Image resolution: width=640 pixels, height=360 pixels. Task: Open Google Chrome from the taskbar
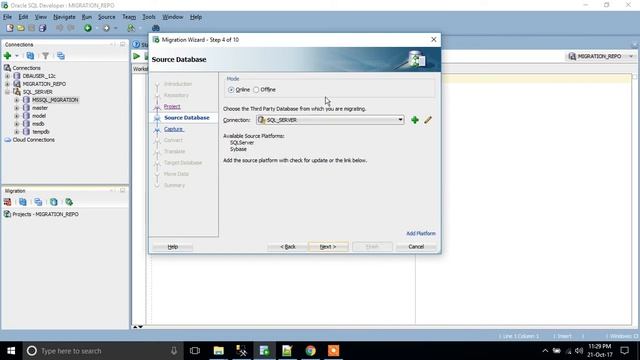(310, 350)
